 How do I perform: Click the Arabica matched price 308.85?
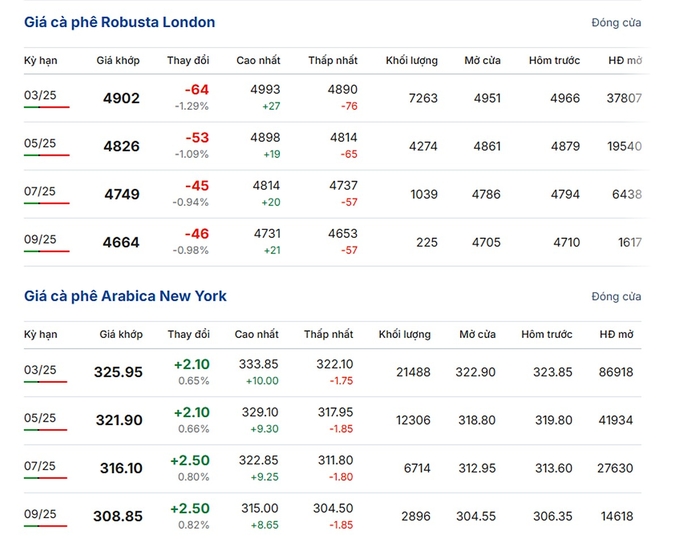(x=118, y=516)
